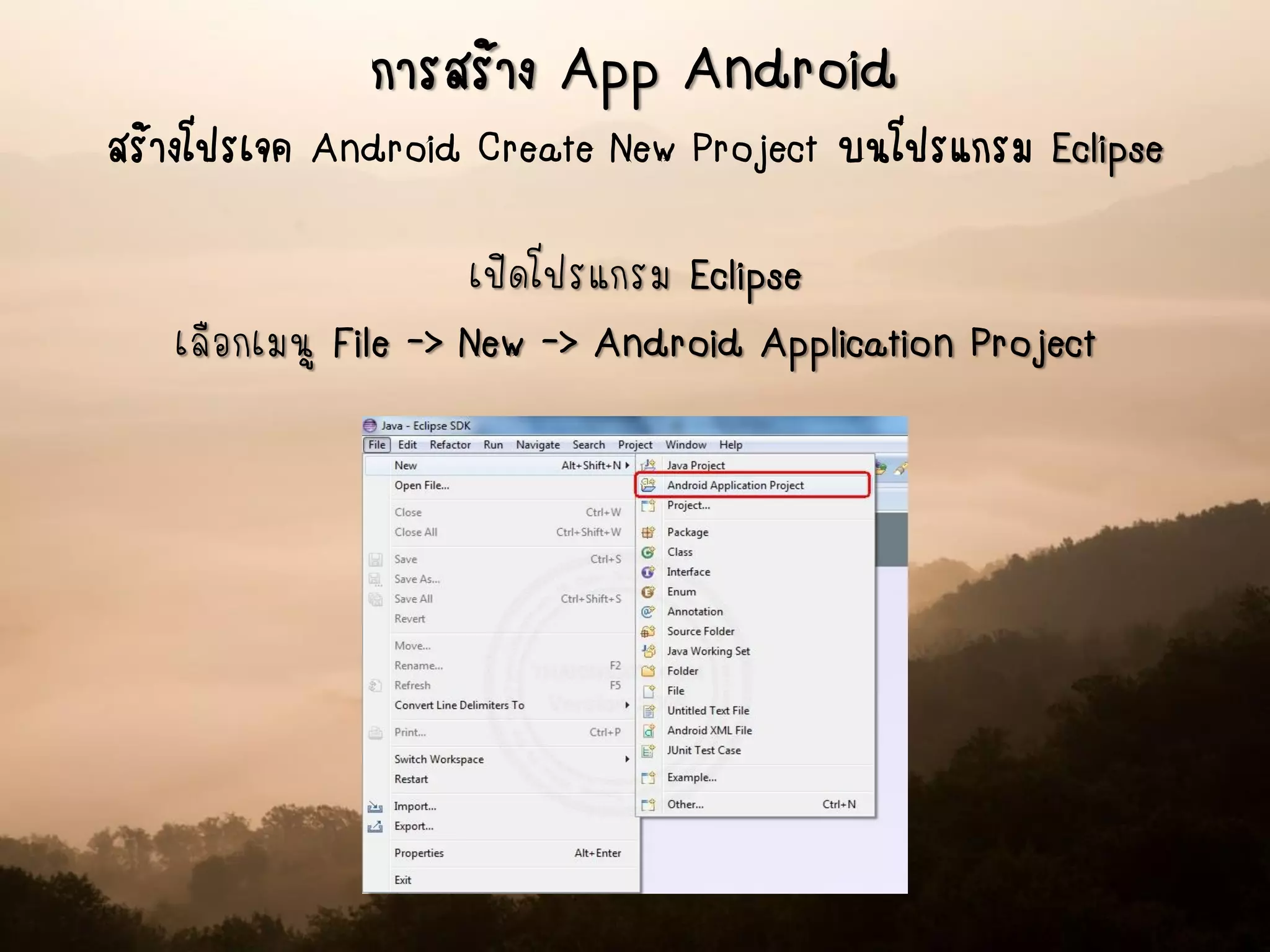The width and height of the screenshot is (1270, 952).
Task: Select Android XML File entry
Action: pos(755,730)
